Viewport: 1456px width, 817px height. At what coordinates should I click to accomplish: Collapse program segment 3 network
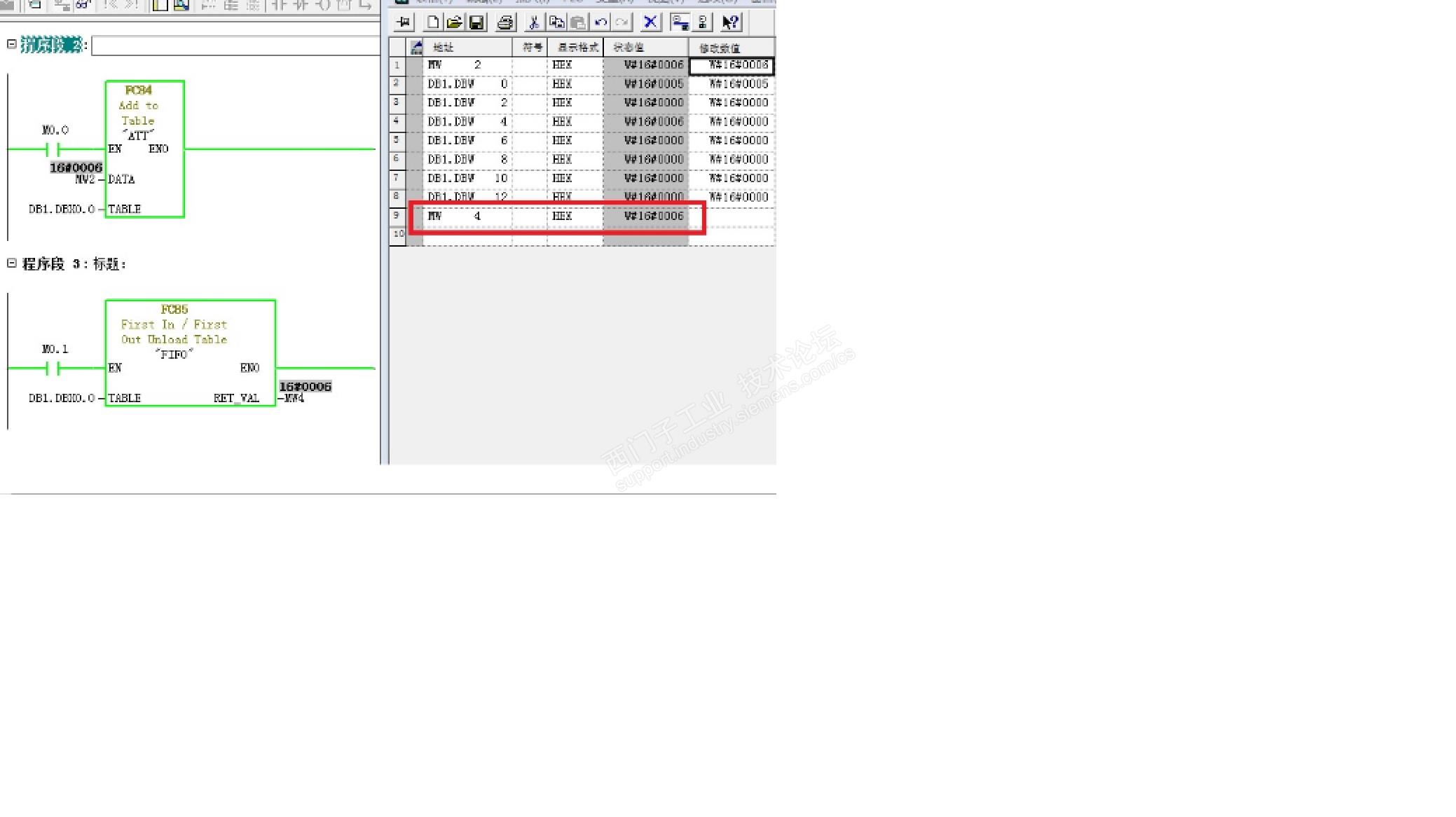click(12, 263)
